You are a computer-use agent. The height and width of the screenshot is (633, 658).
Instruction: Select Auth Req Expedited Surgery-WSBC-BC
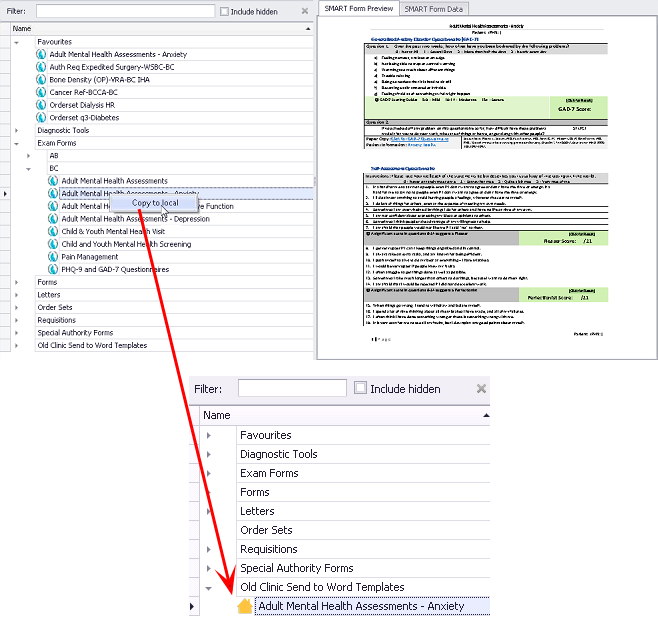click(x=112, y=67)
